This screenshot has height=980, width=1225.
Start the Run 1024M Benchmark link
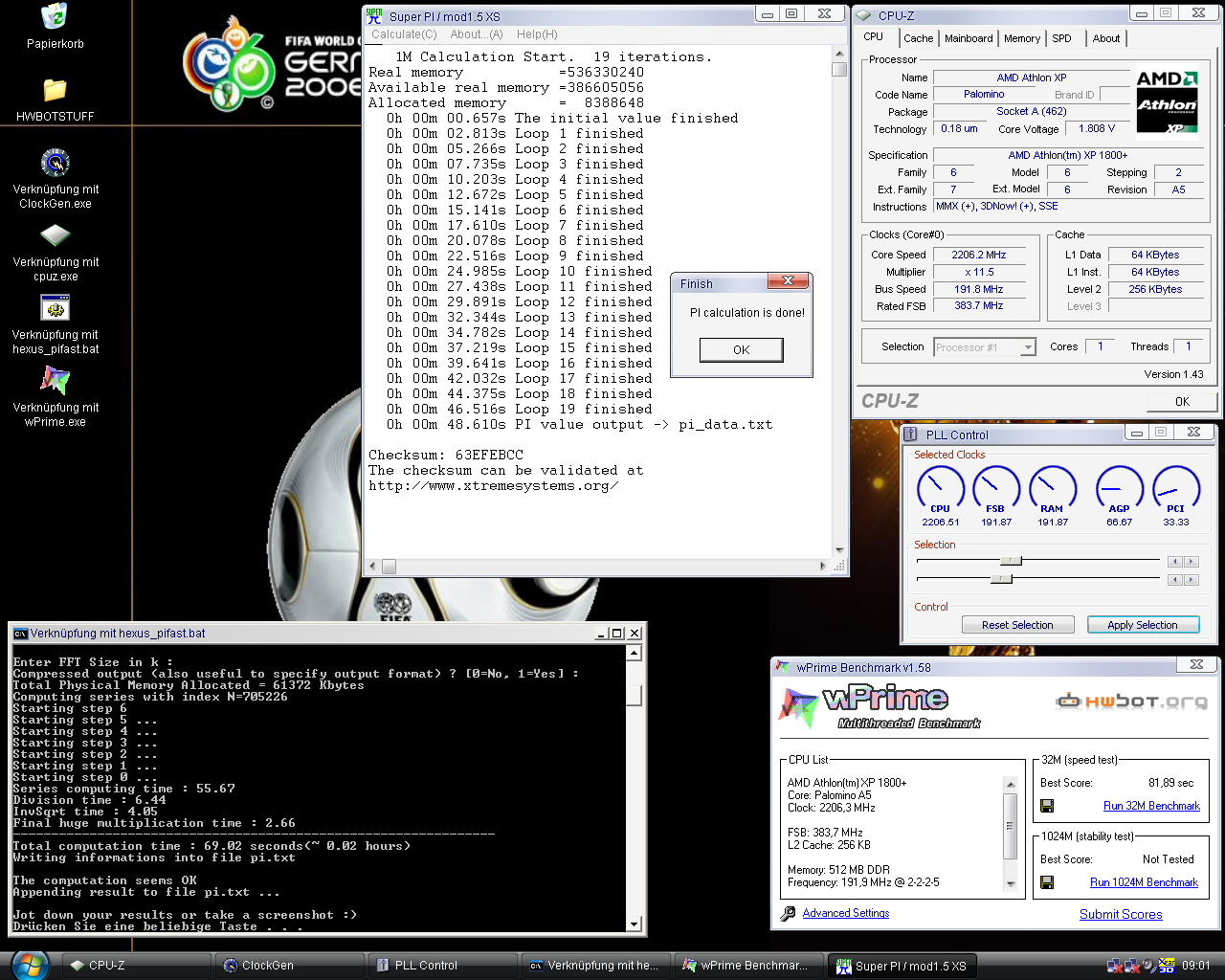click(1144, 882)
